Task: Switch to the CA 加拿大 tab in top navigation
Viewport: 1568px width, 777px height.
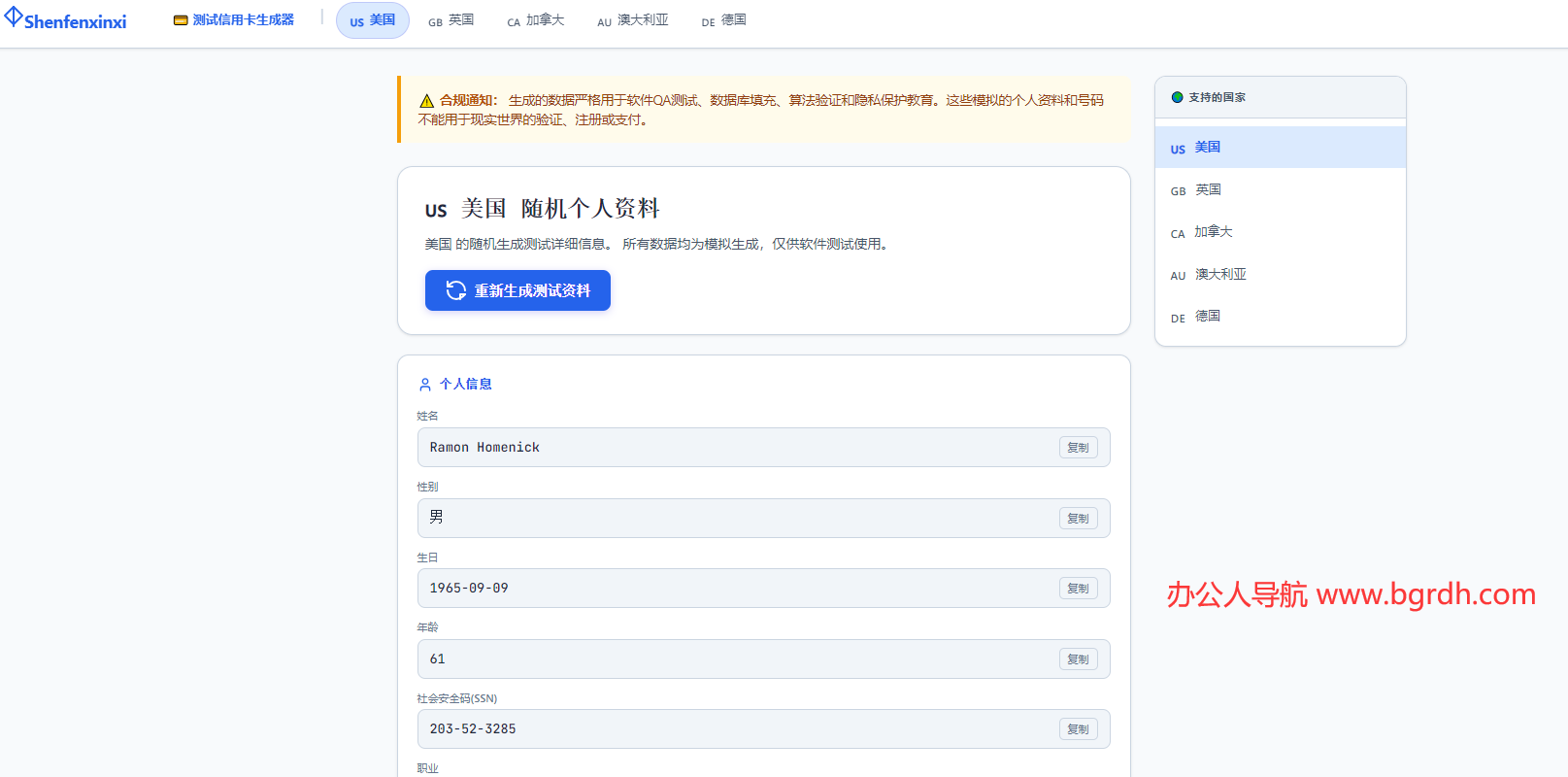Action: pyautogui.click(x=536, y=20)
